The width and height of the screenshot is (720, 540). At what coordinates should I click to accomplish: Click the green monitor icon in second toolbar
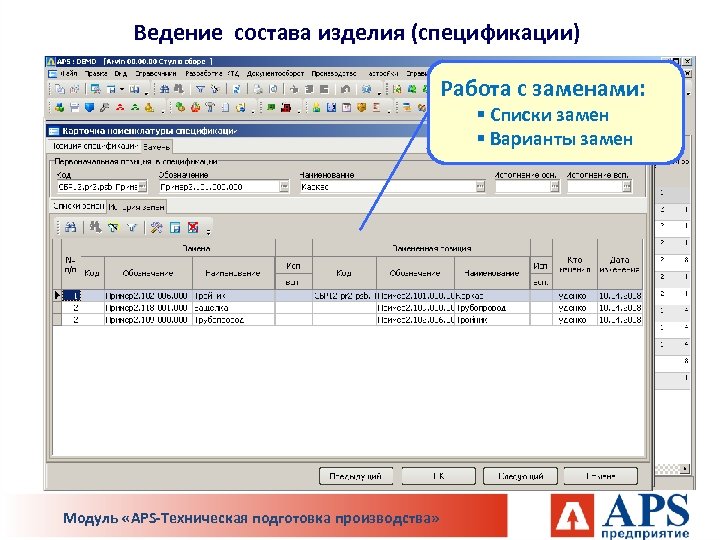tap(271, 107)
